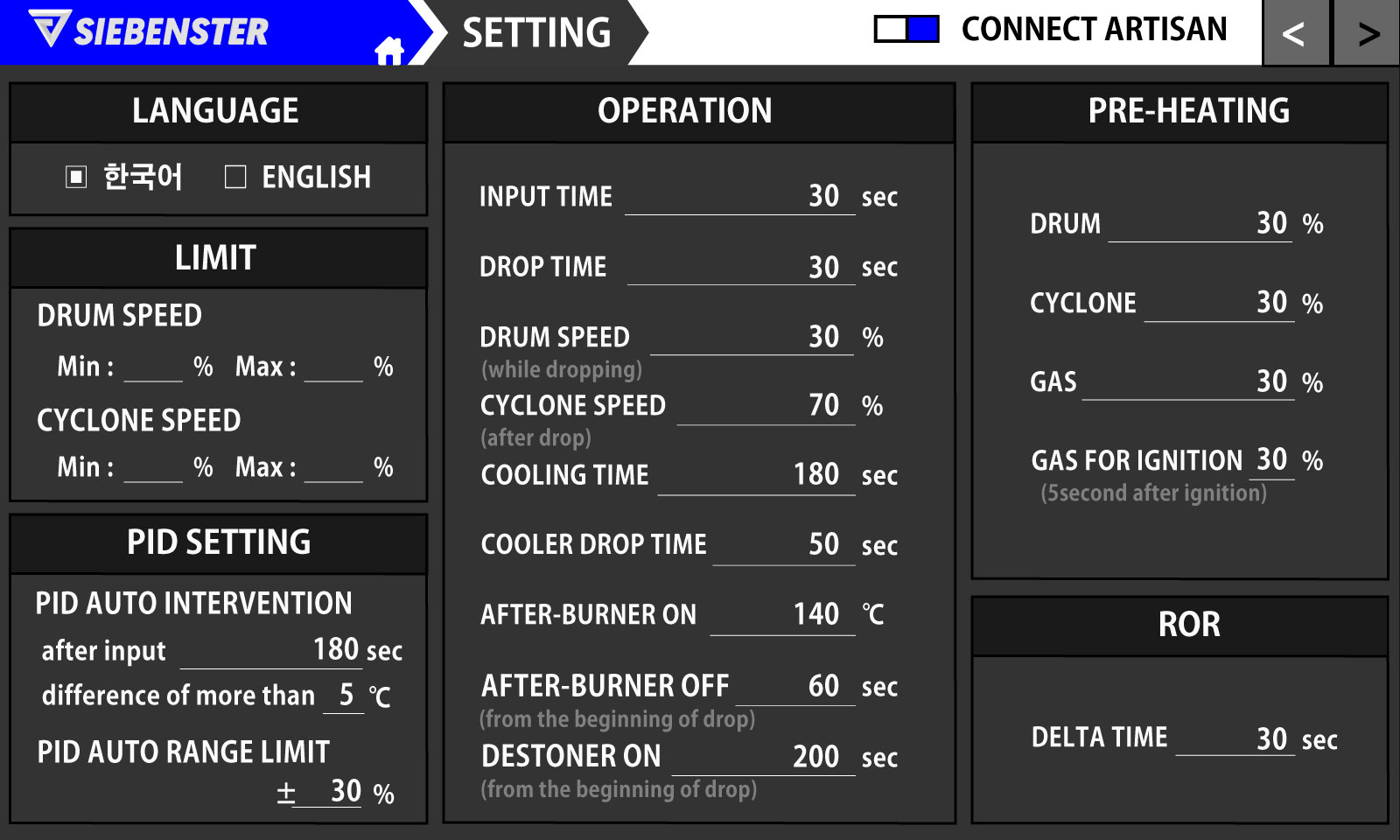Click the Siebenster logo
Viewport: 1400px width, 840px height.
pyautogui.click(x=149, y=31)
